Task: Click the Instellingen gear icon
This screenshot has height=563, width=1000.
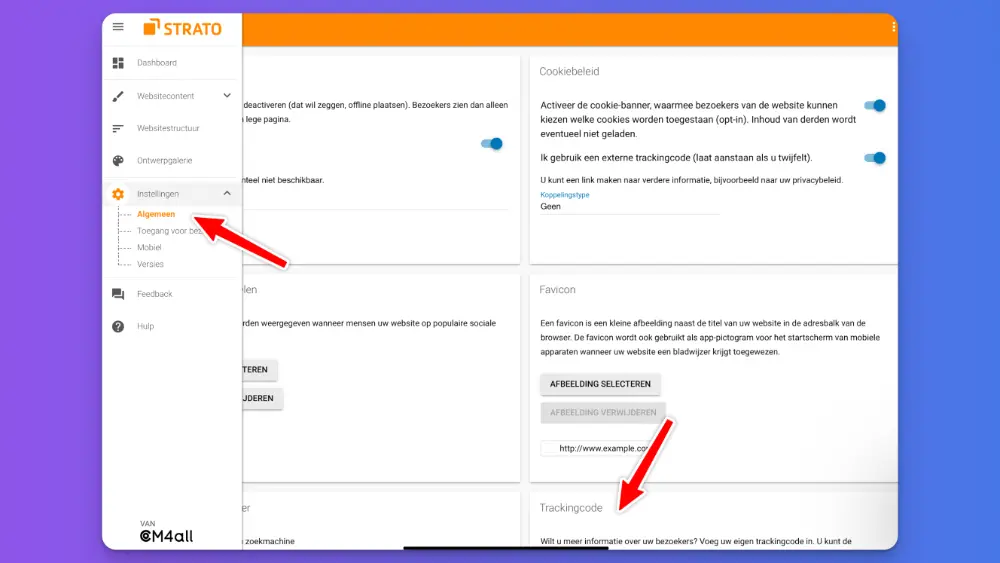Action: pos(118,194)
